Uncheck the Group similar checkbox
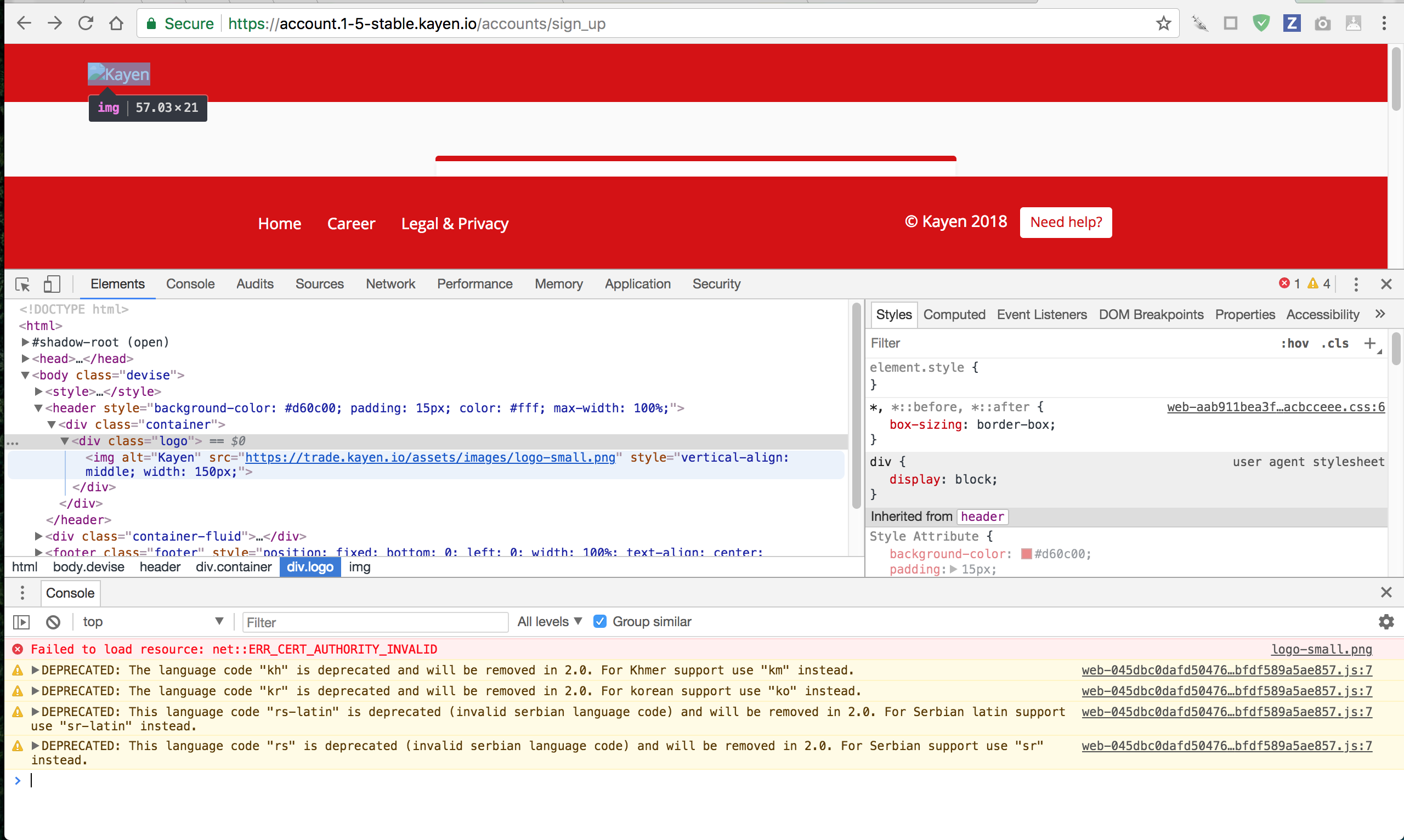Image resolution: width=1404 pixels, height=840 pixels. pyautogui.click(x=599, y=621)
